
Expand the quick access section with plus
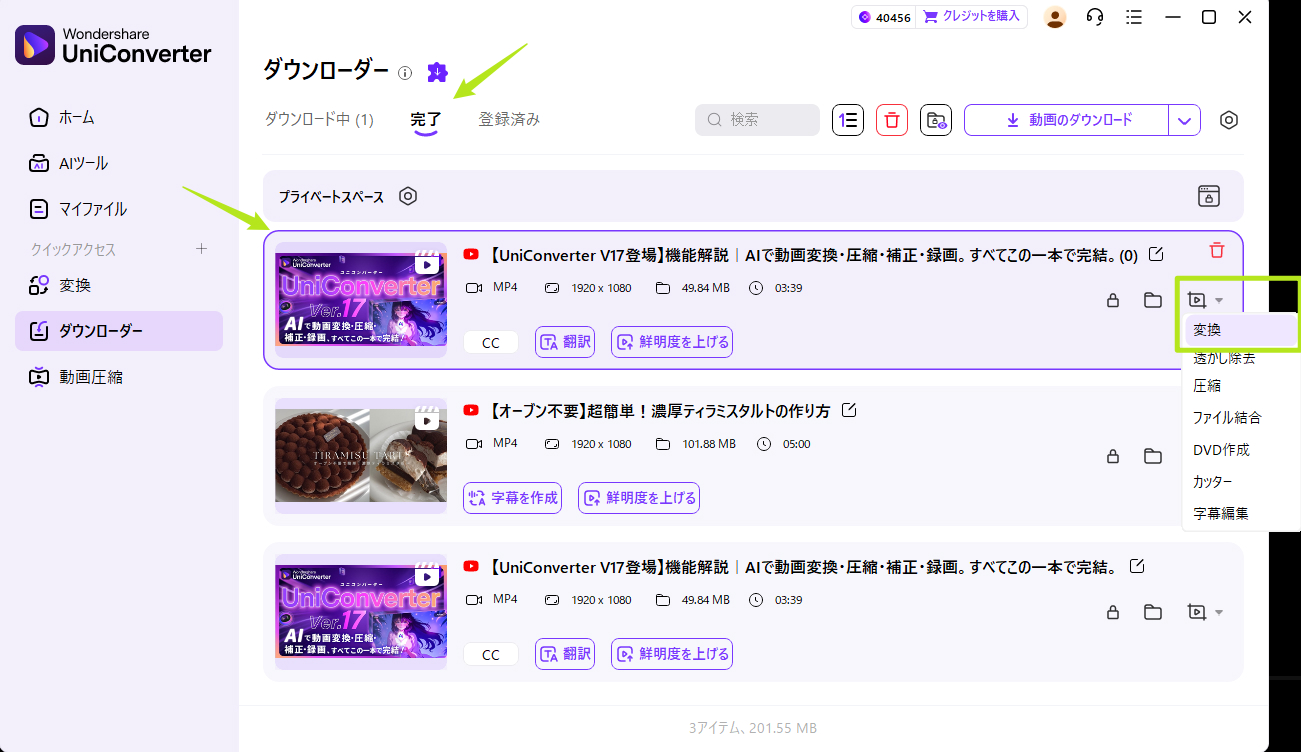pos(201,248)
